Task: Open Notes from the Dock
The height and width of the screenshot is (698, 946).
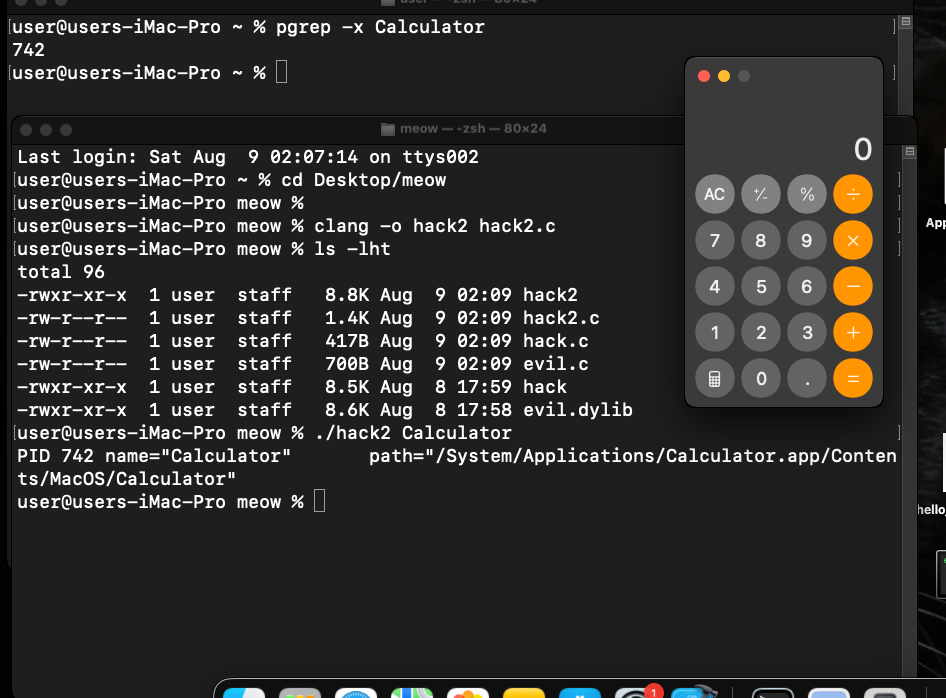Action: point(524,693)
